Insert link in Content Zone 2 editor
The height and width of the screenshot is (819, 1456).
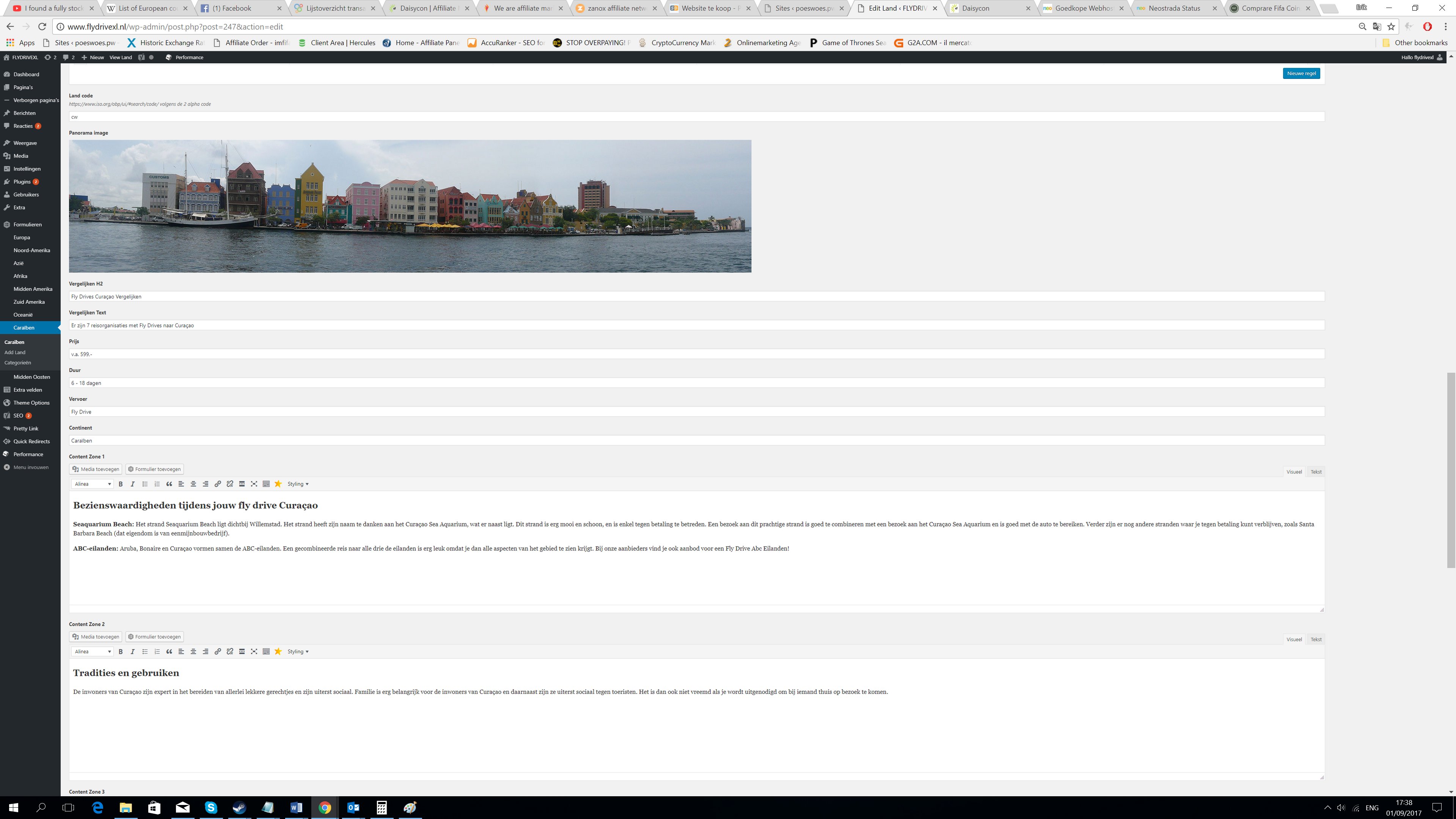[x=218, y=652]
